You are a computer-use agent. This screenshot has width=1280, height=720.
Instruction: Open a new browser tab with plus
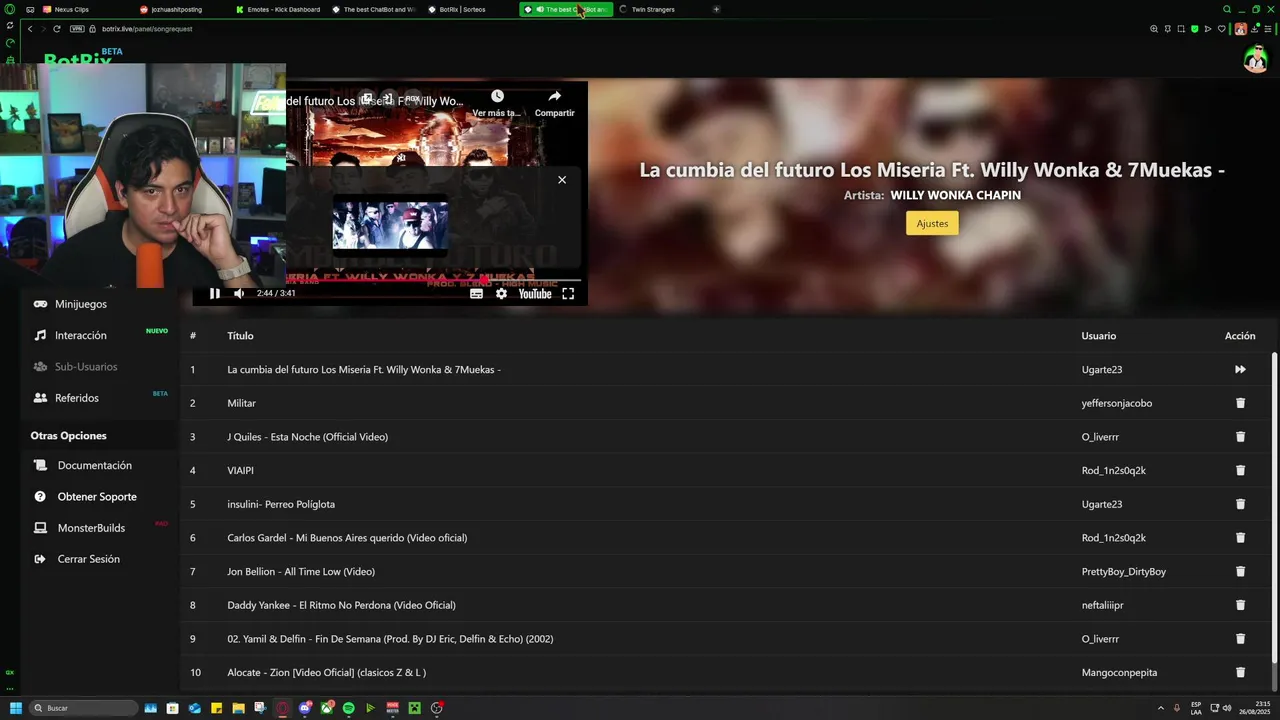pos(716,9)
